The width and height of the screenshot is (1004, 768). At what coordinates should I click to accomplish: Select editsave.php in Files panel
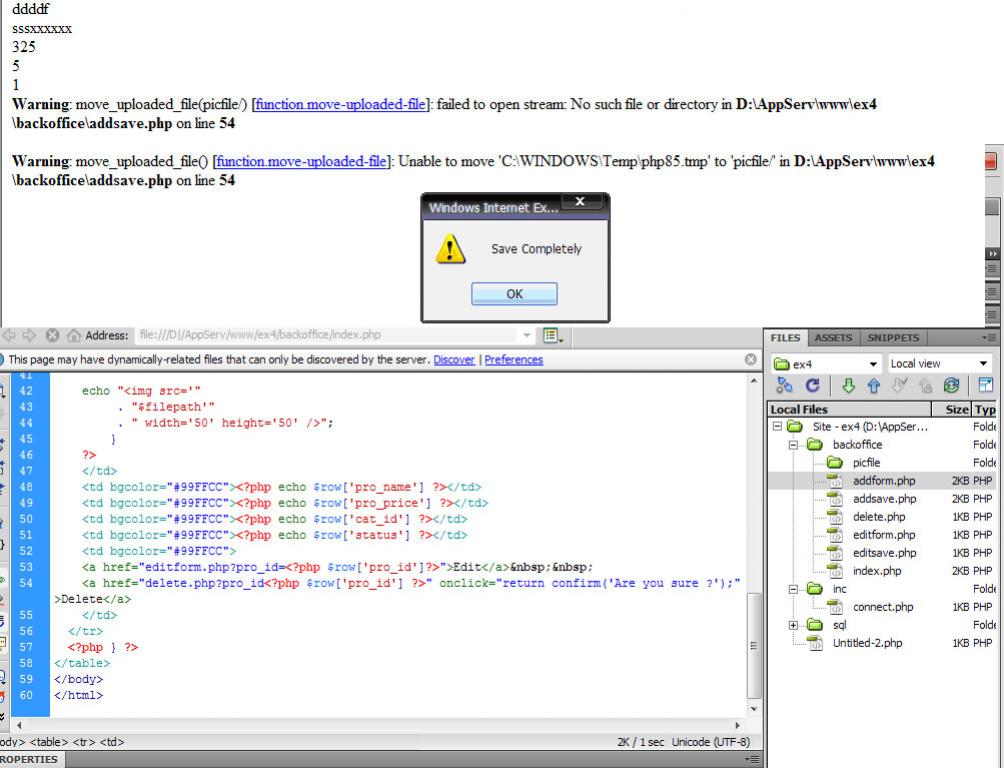coord(884,552)
